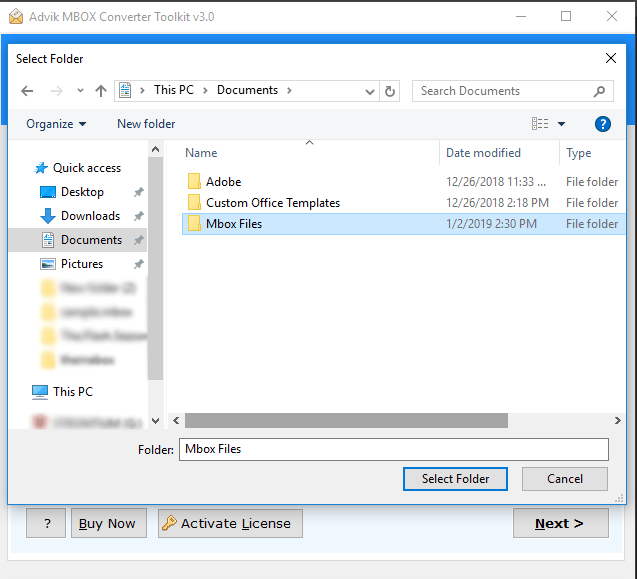Screen dimensions: 637x579
Task: Close the Select Folder dialog
Action: point(611,58)
